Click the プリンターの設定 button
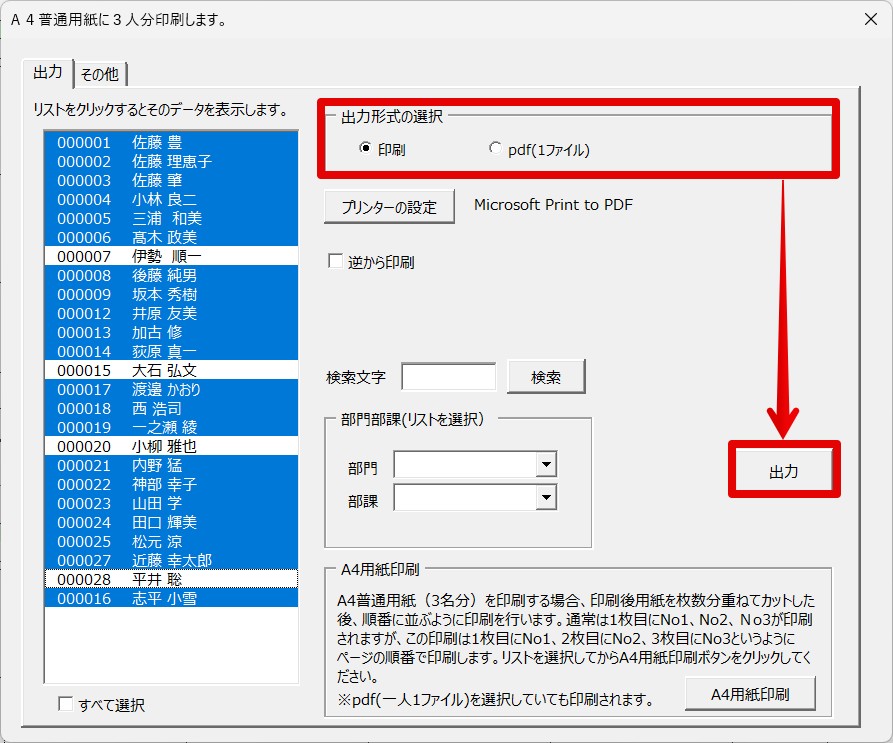893x743 pixels. (x=389, y=206)
